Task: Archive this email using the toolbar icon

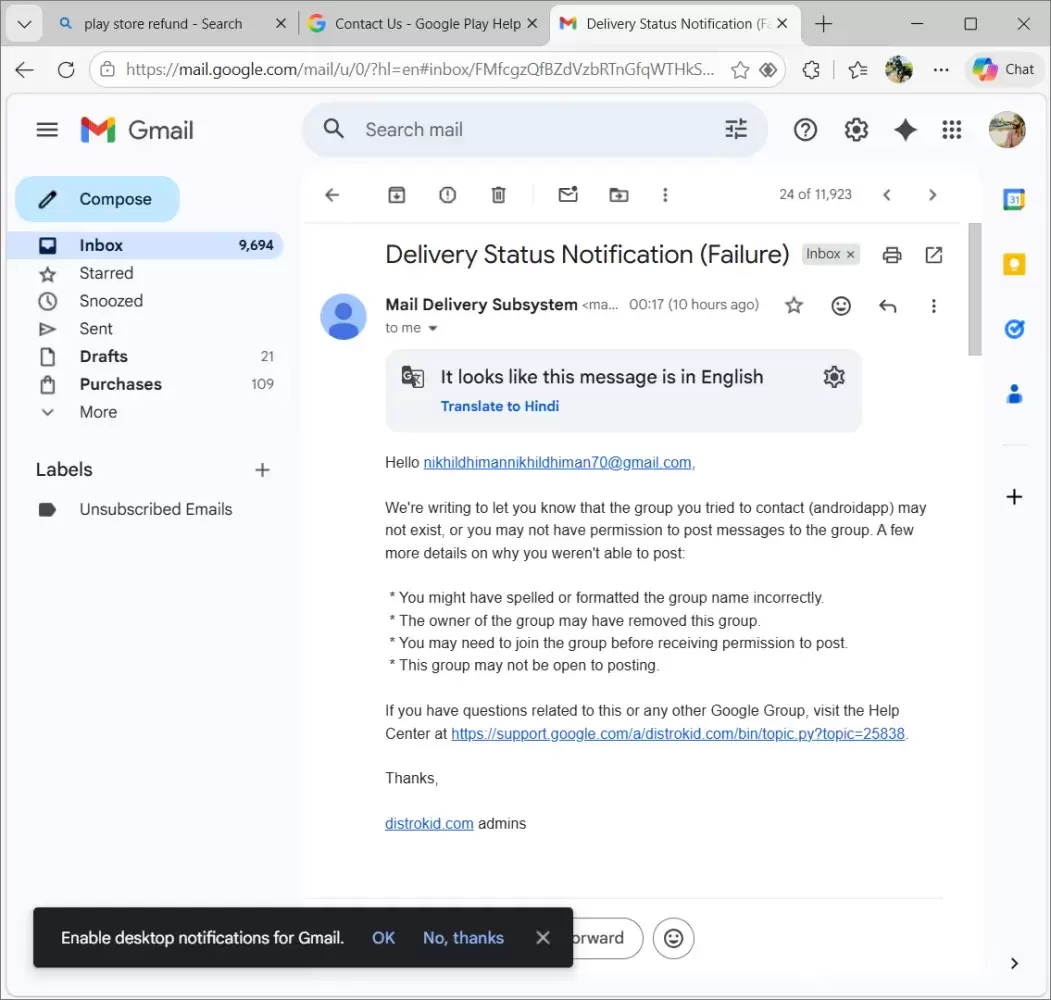Action: tap(397, 195)
